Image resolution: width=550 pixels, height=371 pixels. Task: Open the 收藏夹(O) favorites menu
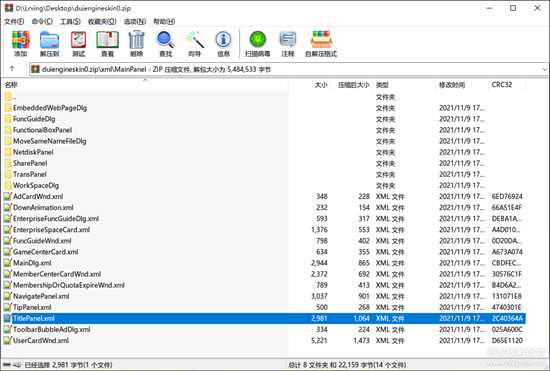(102, 21)
